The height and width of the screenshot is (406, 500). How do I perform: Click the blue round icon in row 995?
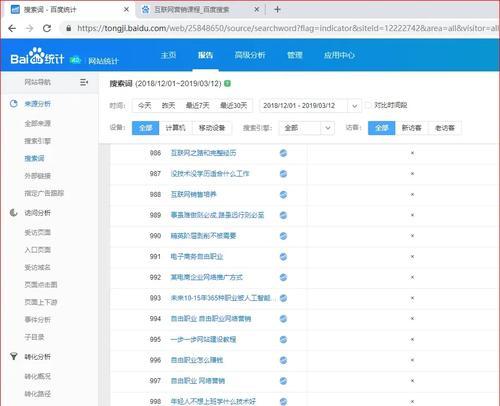click(x=283, y=339)
